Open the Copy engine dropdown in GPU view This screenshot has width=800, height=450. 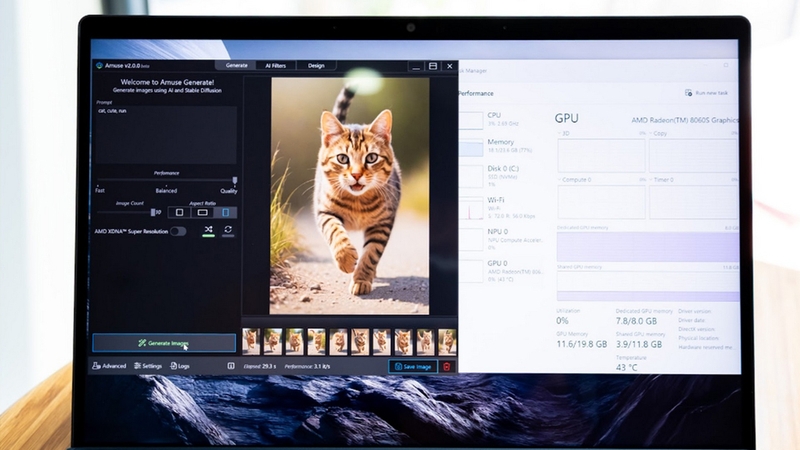(x=658, y=133)
